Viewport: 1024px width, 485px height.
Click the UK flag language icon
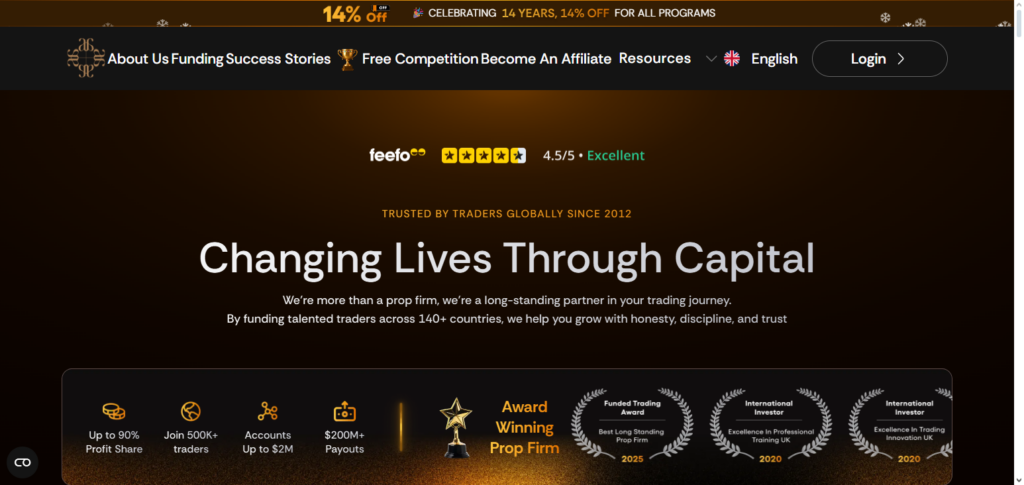(x=732, y=59)
